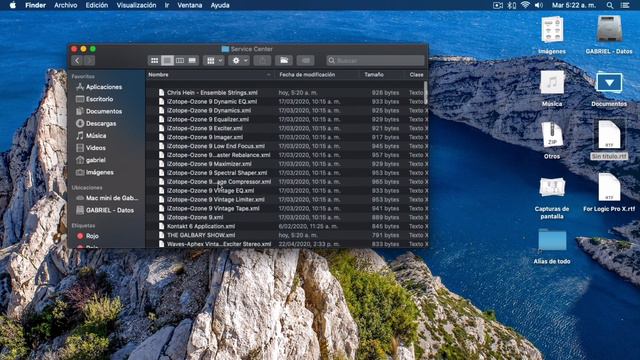
Task: Click file icon of iZotope-Ozone 9.xml
Action: pyautogui.click(x=162, y=218)
